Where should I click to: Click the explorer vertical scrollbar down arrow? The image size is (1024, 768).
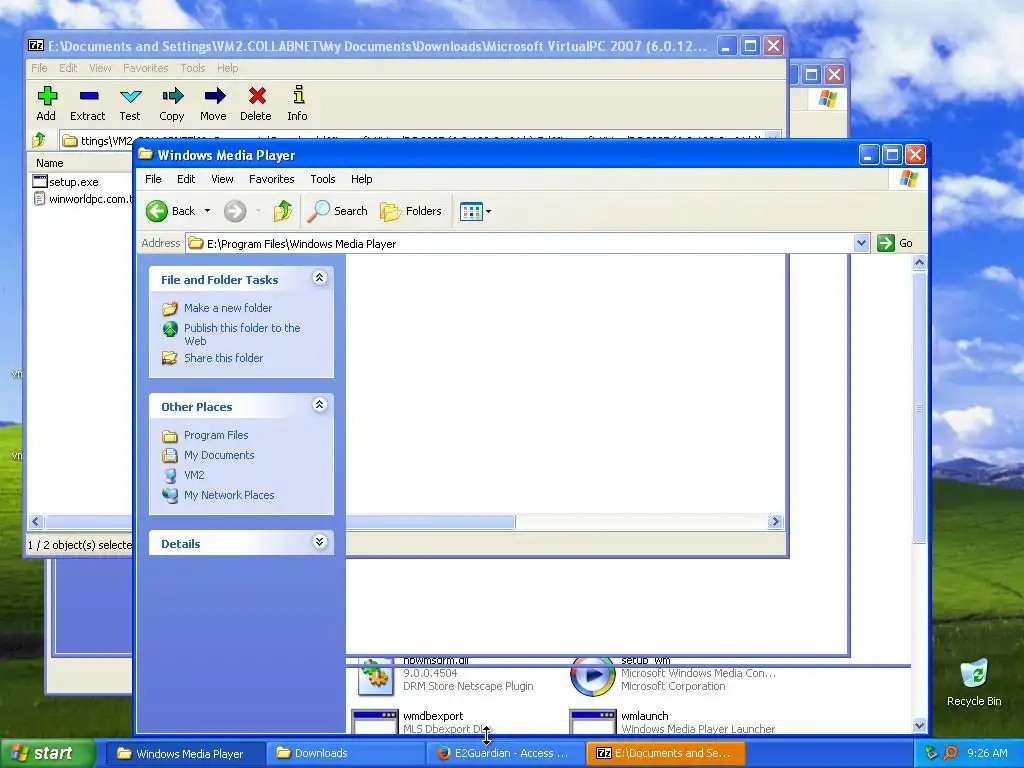pyautogui.click(x=919, y=725)
